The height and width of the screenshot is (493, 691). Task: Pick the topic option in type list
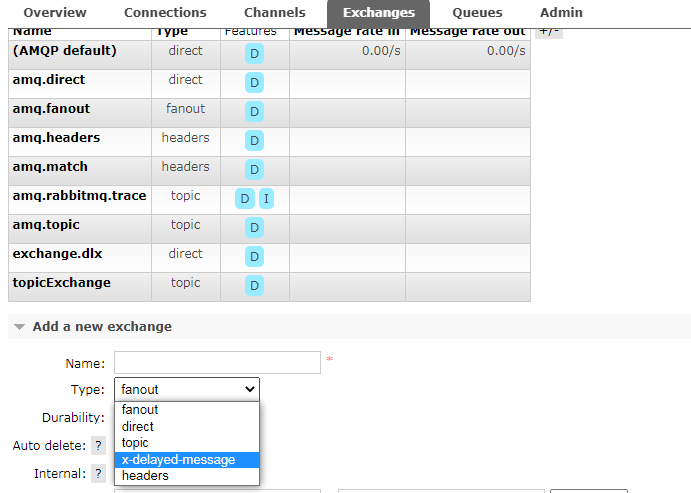pyautogui.click(x=136, y=443)
